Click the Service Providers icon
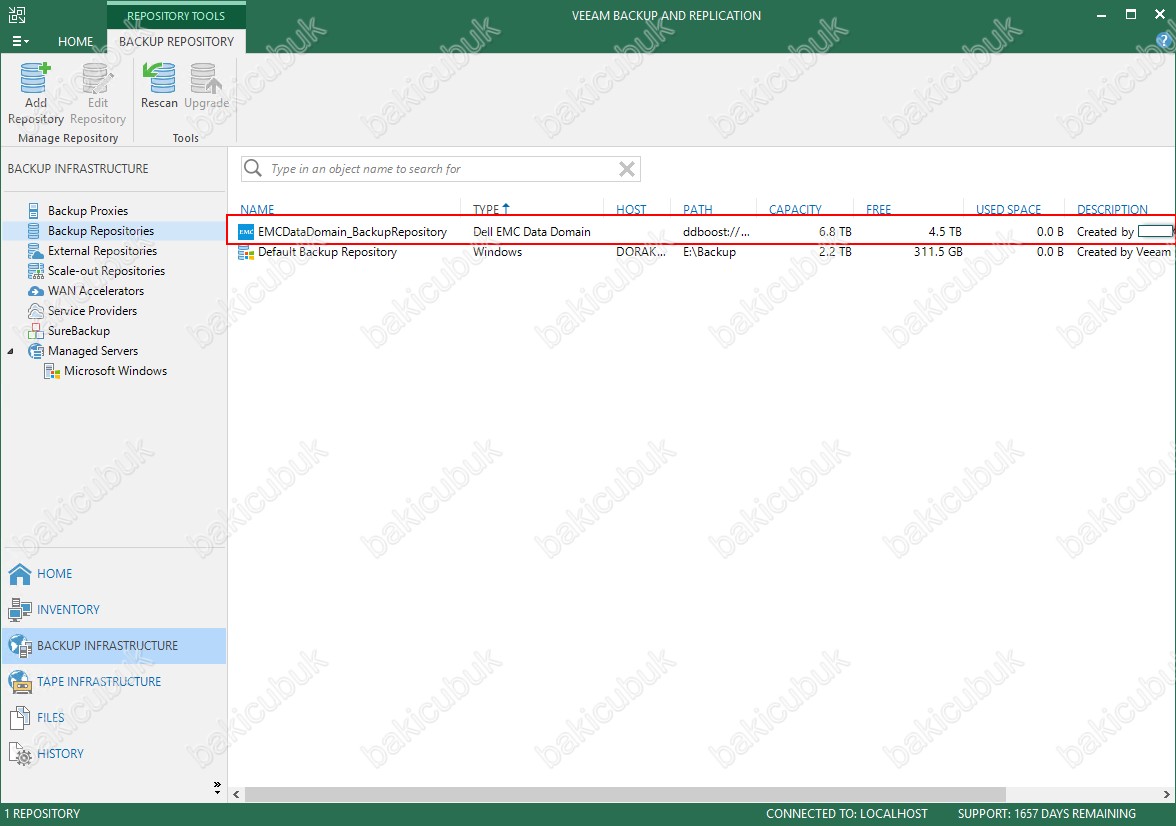This screenshot has width=1176, height=826. point(35,311)
